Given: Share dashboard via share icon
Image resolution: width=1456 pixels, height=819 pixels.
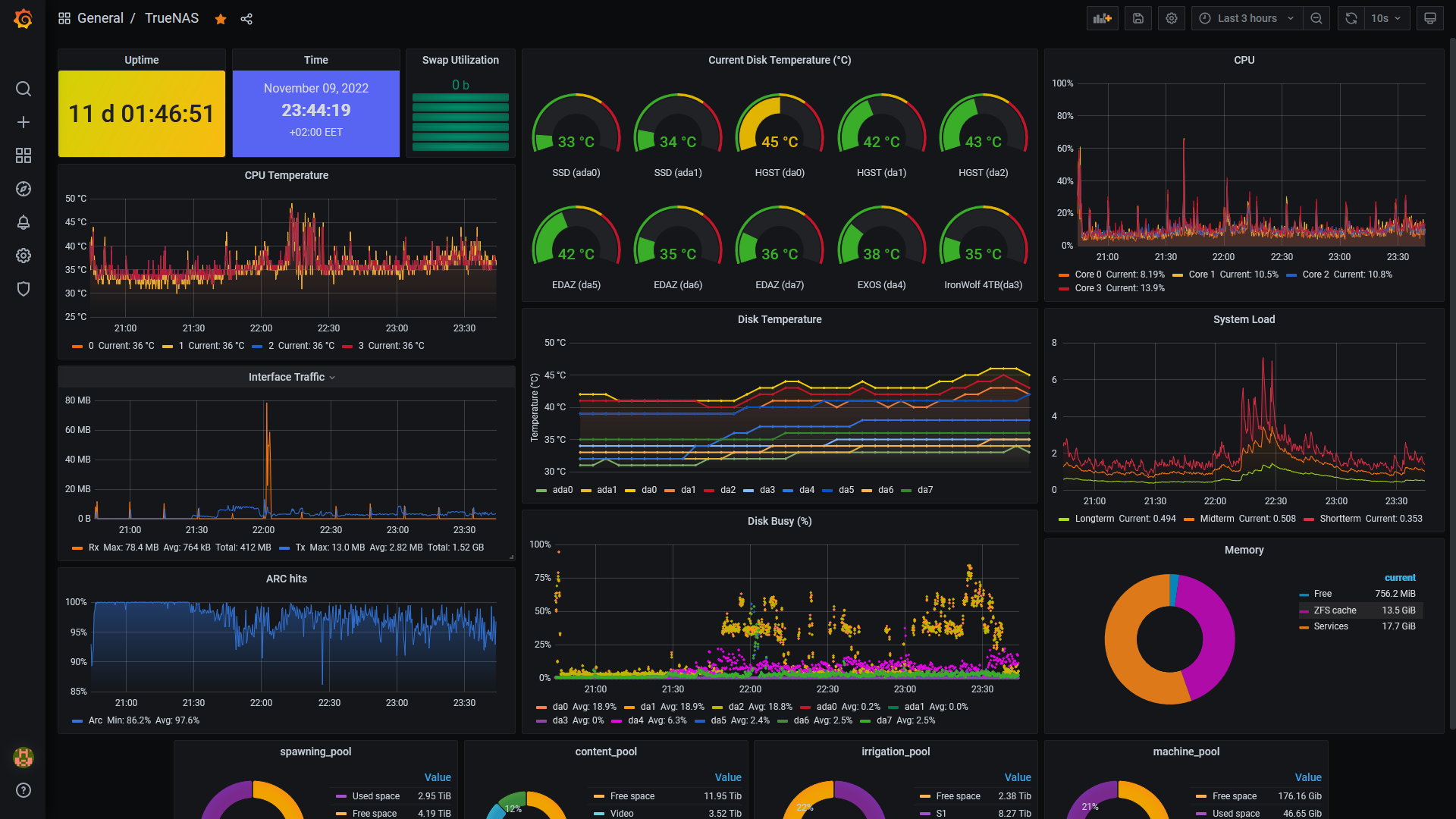Looking at the screenshot, I should 246,19.
